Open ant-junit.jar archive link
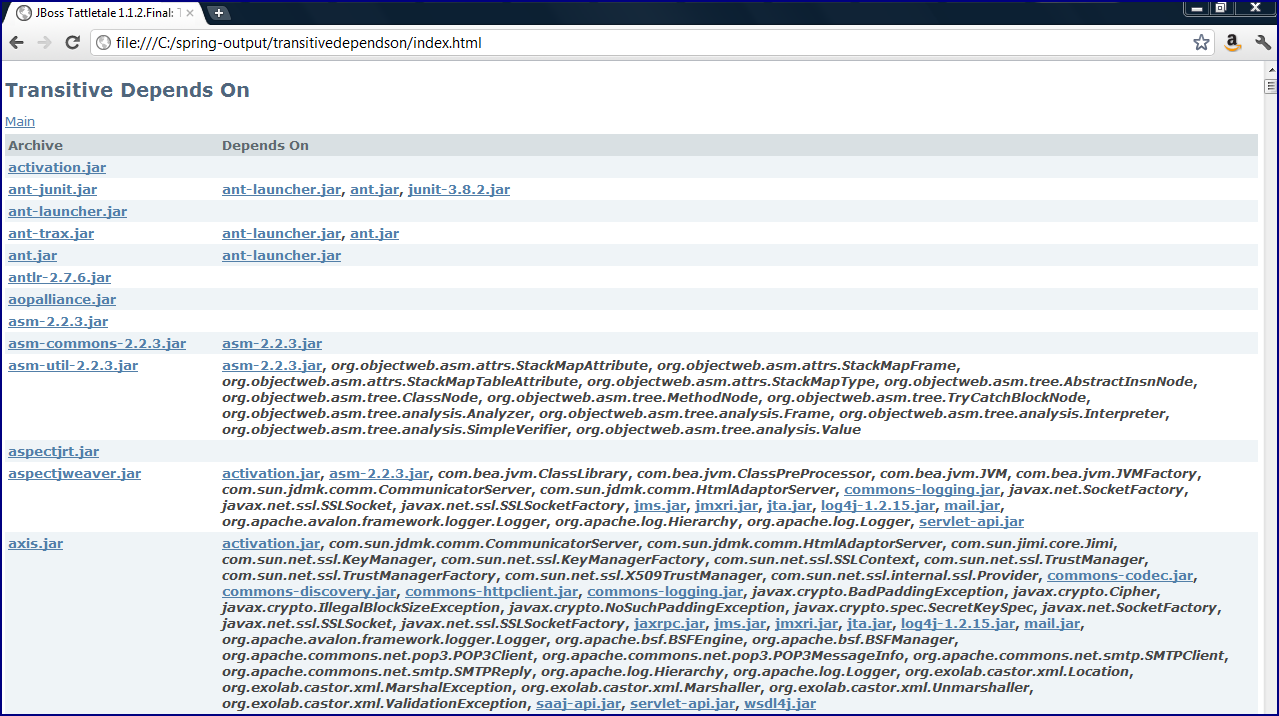Viewport: 1279px width, 716px height. coord(52,189)
